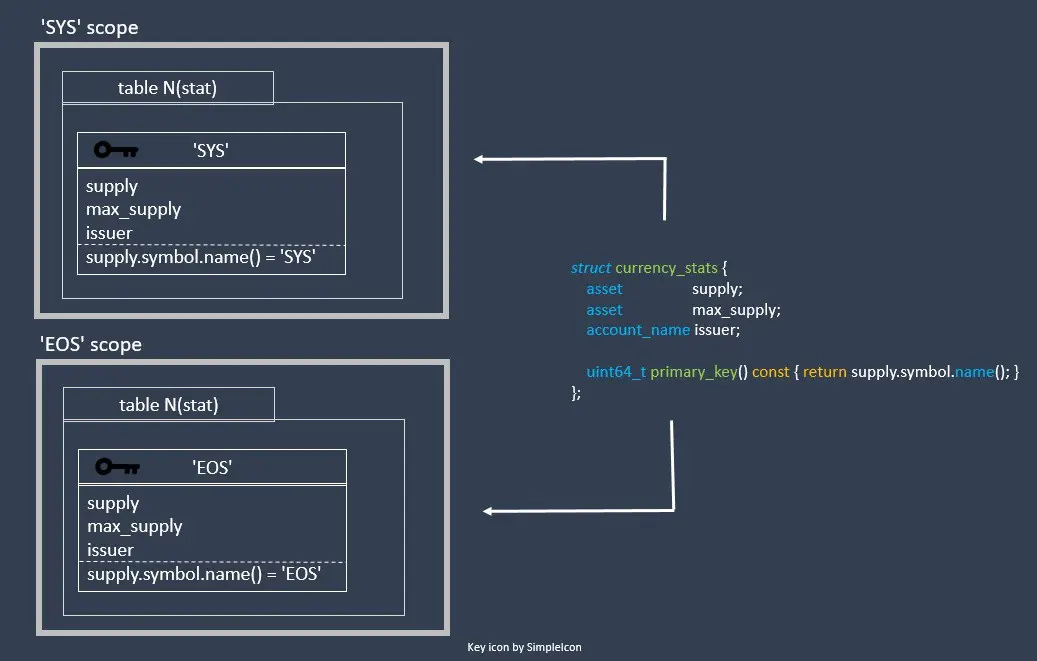The width and height of the screenshot is (1037, 661).
Task: Click 'return supply.symbol.name();' statement
Action: tap(907, 372)
